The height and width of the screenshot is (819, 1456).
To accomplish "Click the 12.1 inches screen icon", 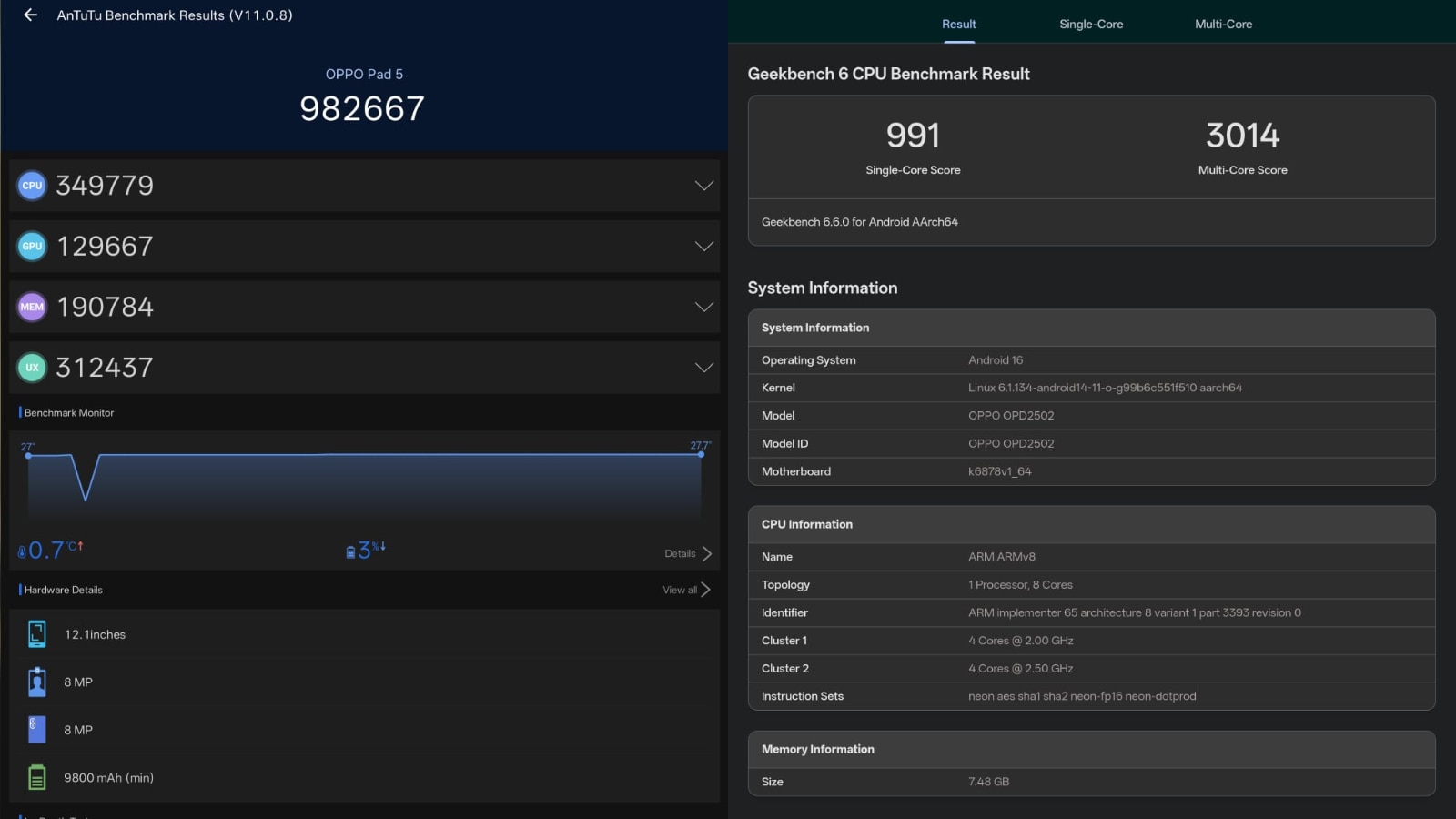I will pyautogui.click(x=37, y=634).
